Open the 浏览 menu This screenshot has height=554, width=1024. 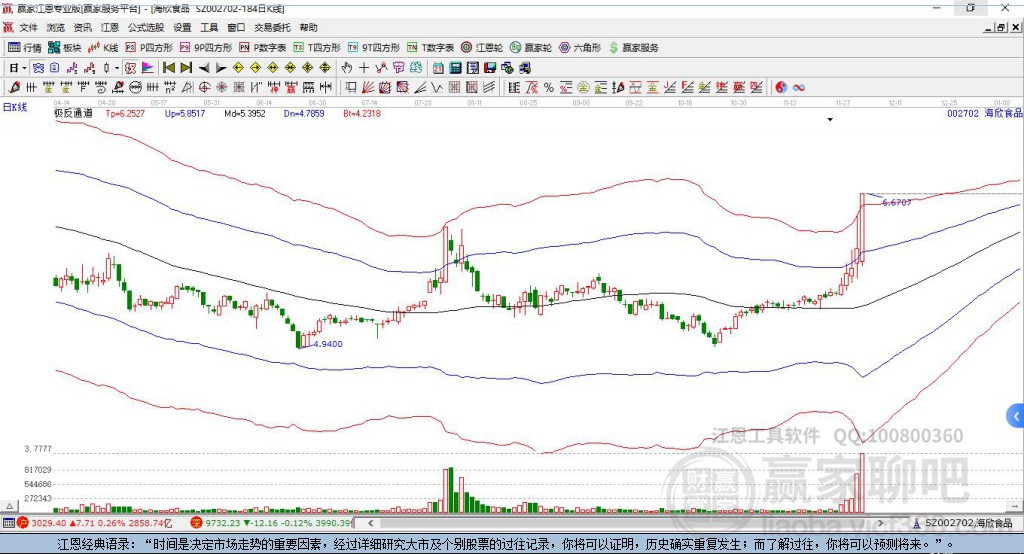56,27
